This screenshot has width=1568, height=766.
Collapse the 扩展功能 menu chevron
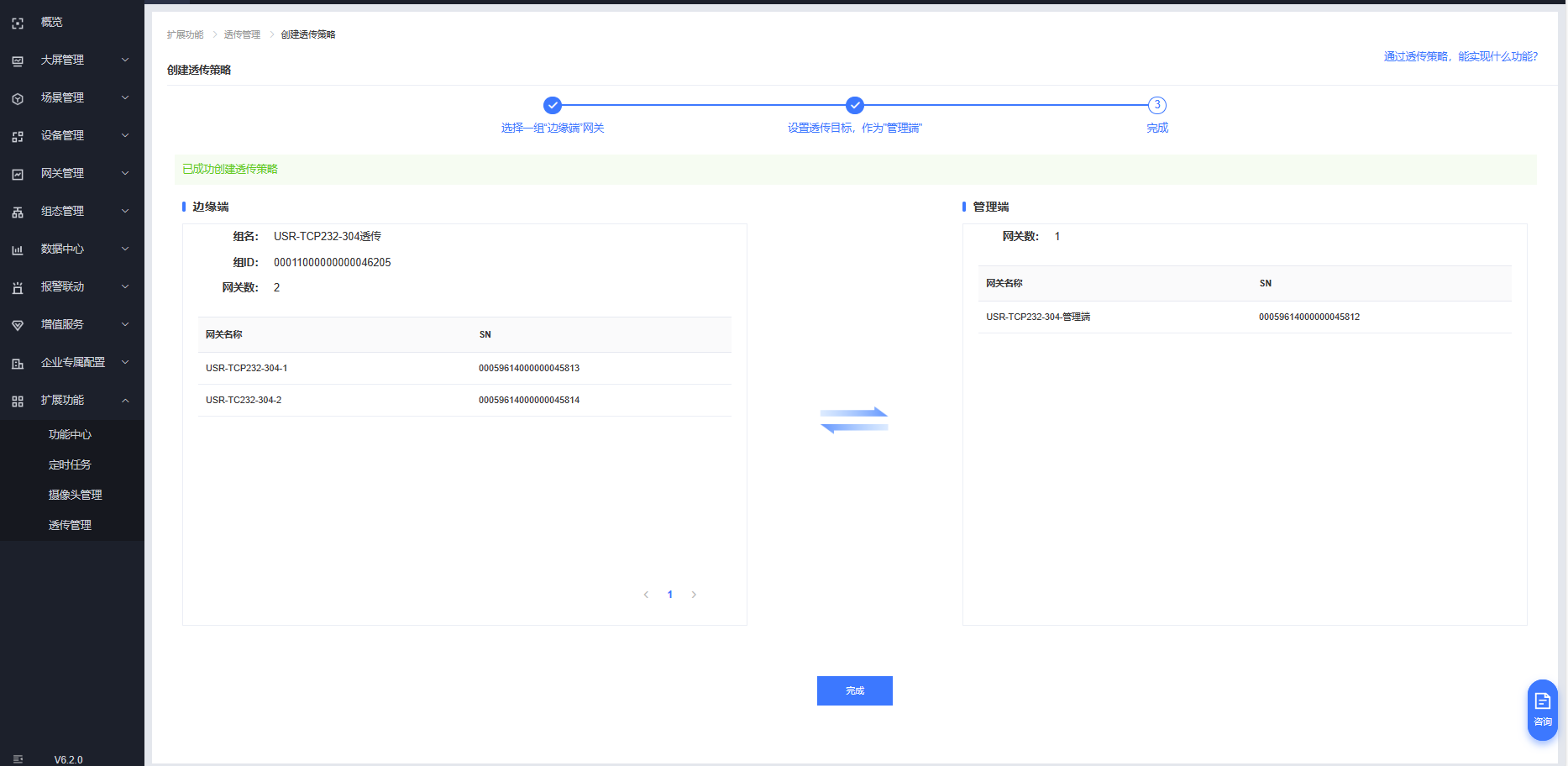pyautogui.click(x=125, y=401)
